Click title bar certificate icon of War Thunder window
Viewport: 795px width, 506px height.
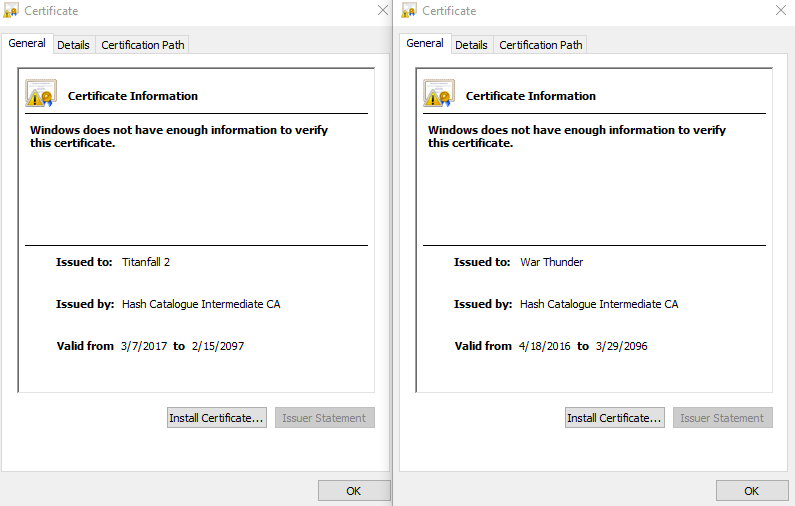(409, 11)
